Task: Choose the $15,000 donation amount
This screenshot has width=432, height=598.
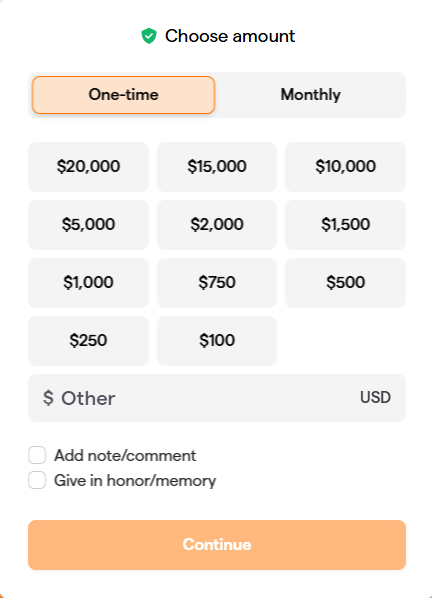Action: 217,167
